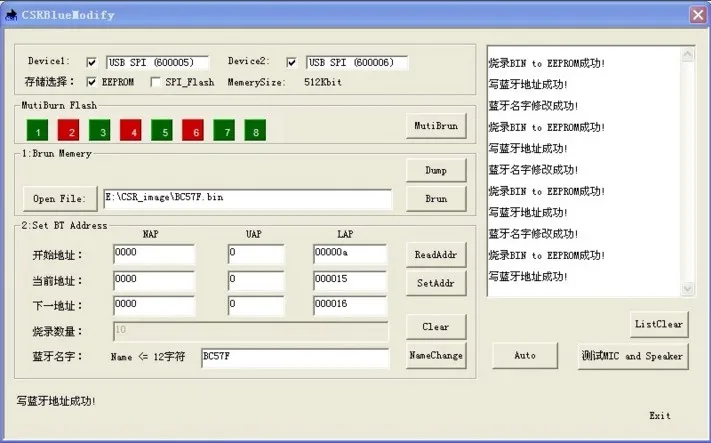Image resolution: width=711 pixels, height=443 pixels.
Task: Click the Device2 USB SPI (600006) field
Action: click(x=357, y=63)
